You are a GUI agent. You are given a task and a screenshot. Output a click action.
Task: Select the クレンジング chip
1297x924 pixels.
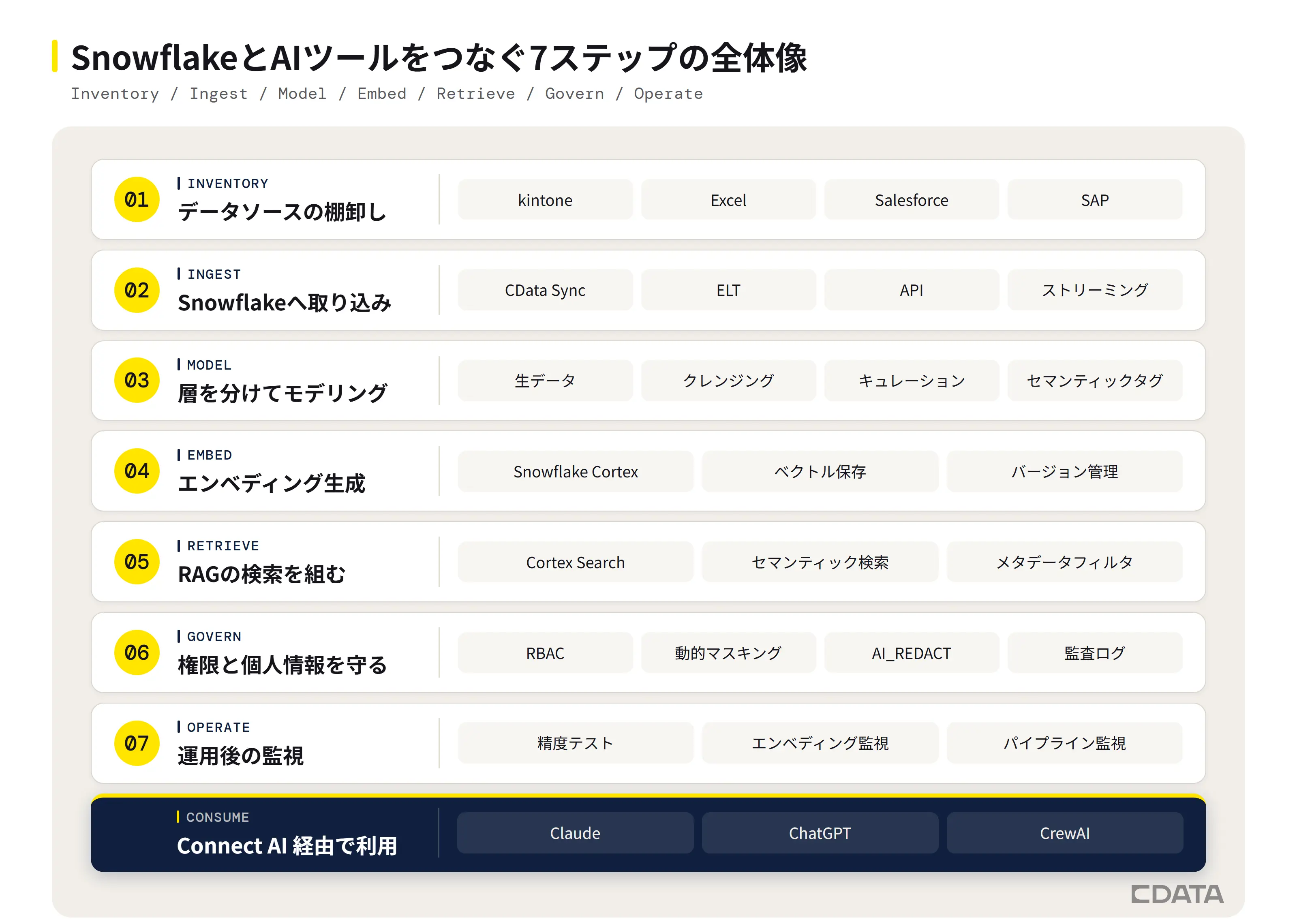[728, 381]
